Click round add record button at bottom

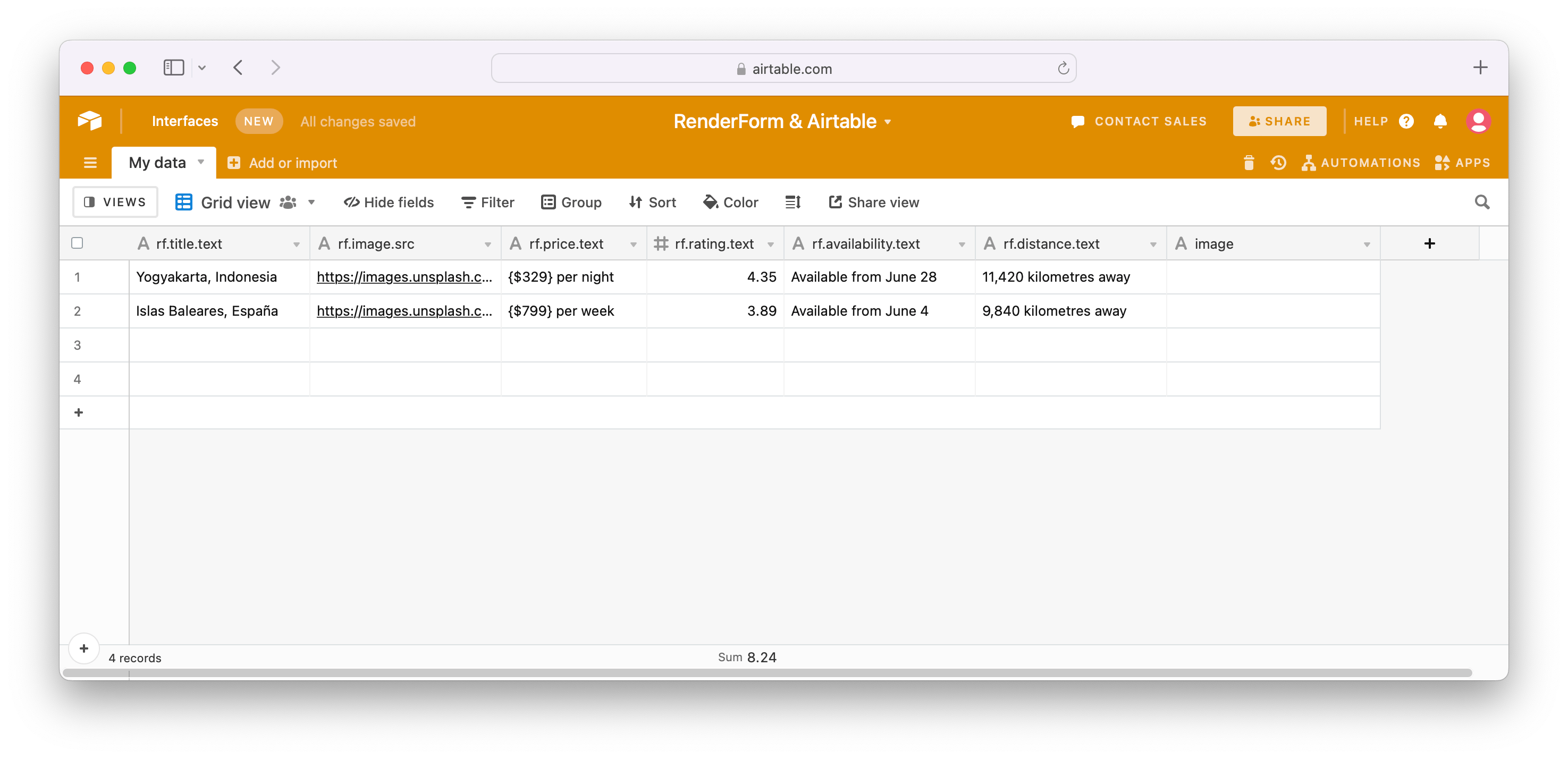84,648
